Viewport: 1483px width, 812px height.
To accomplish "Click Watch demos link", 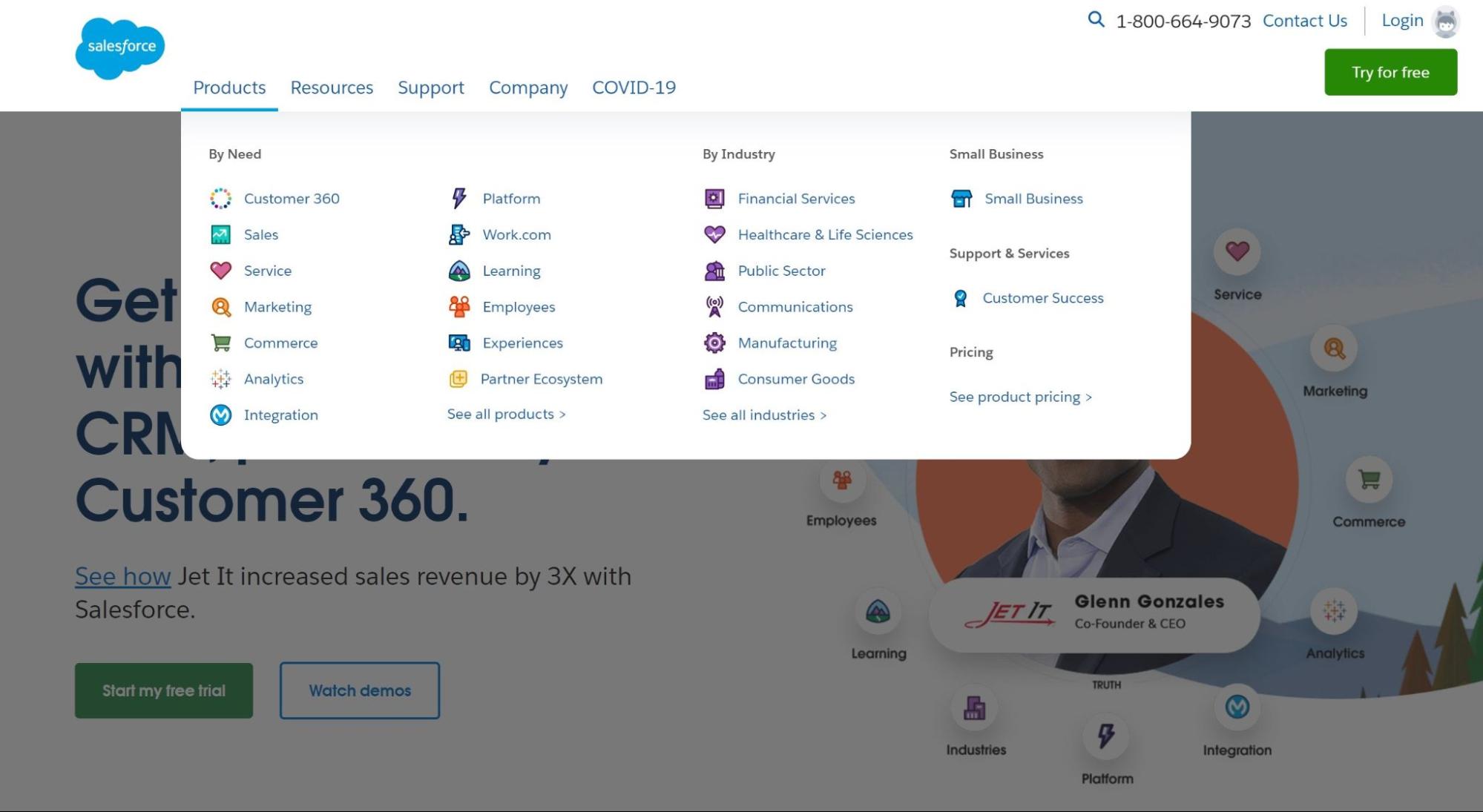I will coord(359,690).
